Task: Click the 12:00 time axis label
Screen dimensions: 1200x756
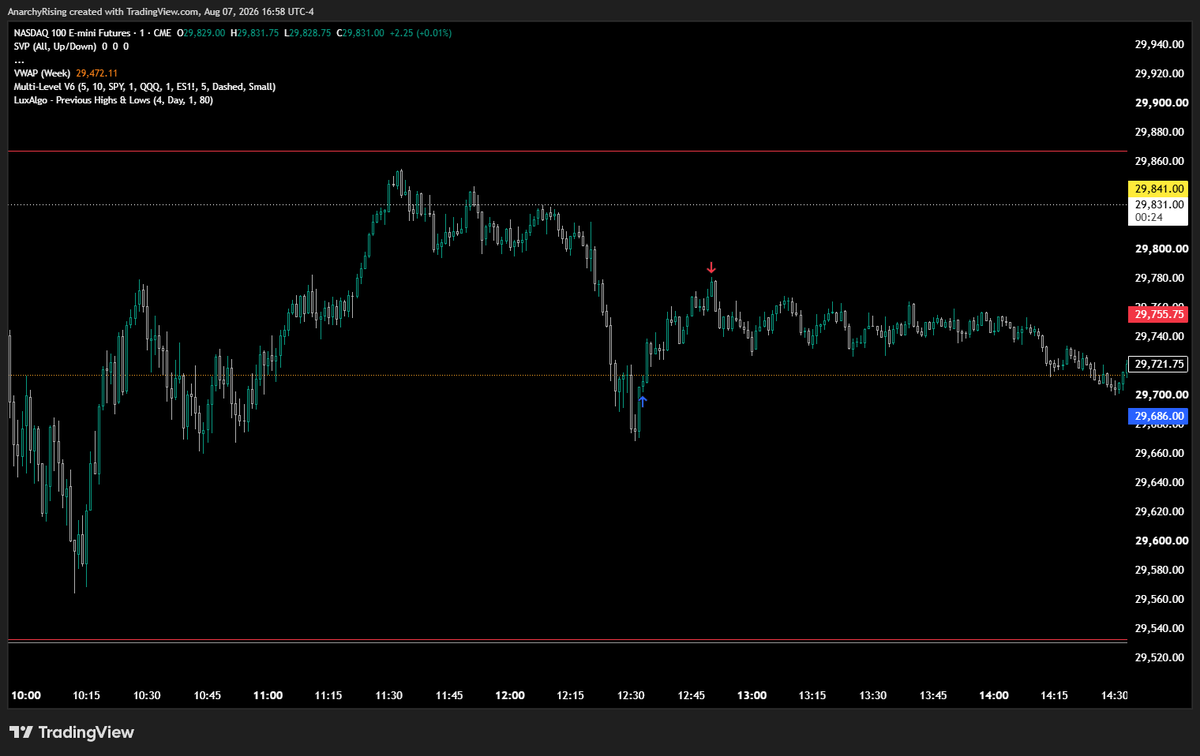Action: tap(510, 695)
